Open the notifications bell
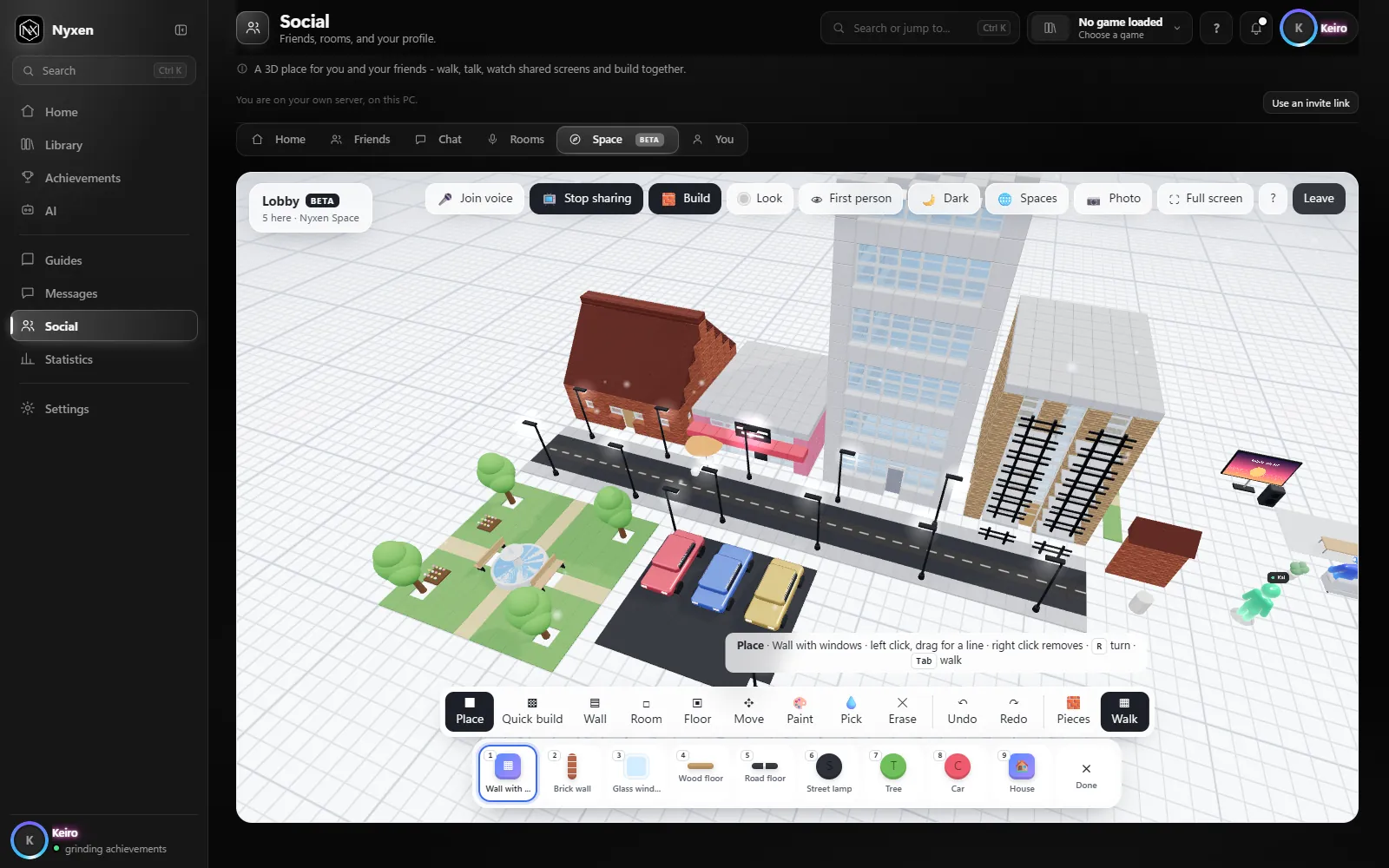The width and height of the screenshot is (1389, 868). coord(1256,28)
